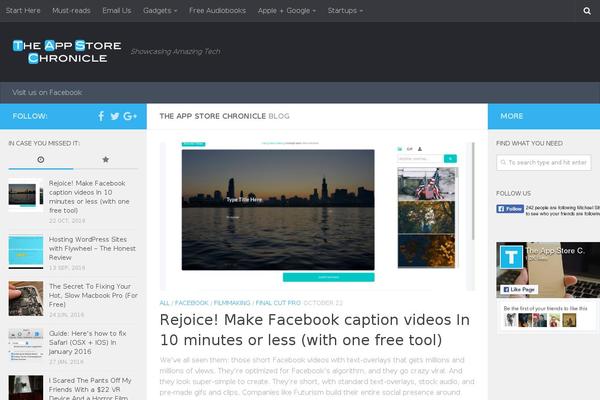Open App Store Chronicle Facebook page avatar
Screen dimensions: 600x400
pyautogui.click(x=512, y=257)
